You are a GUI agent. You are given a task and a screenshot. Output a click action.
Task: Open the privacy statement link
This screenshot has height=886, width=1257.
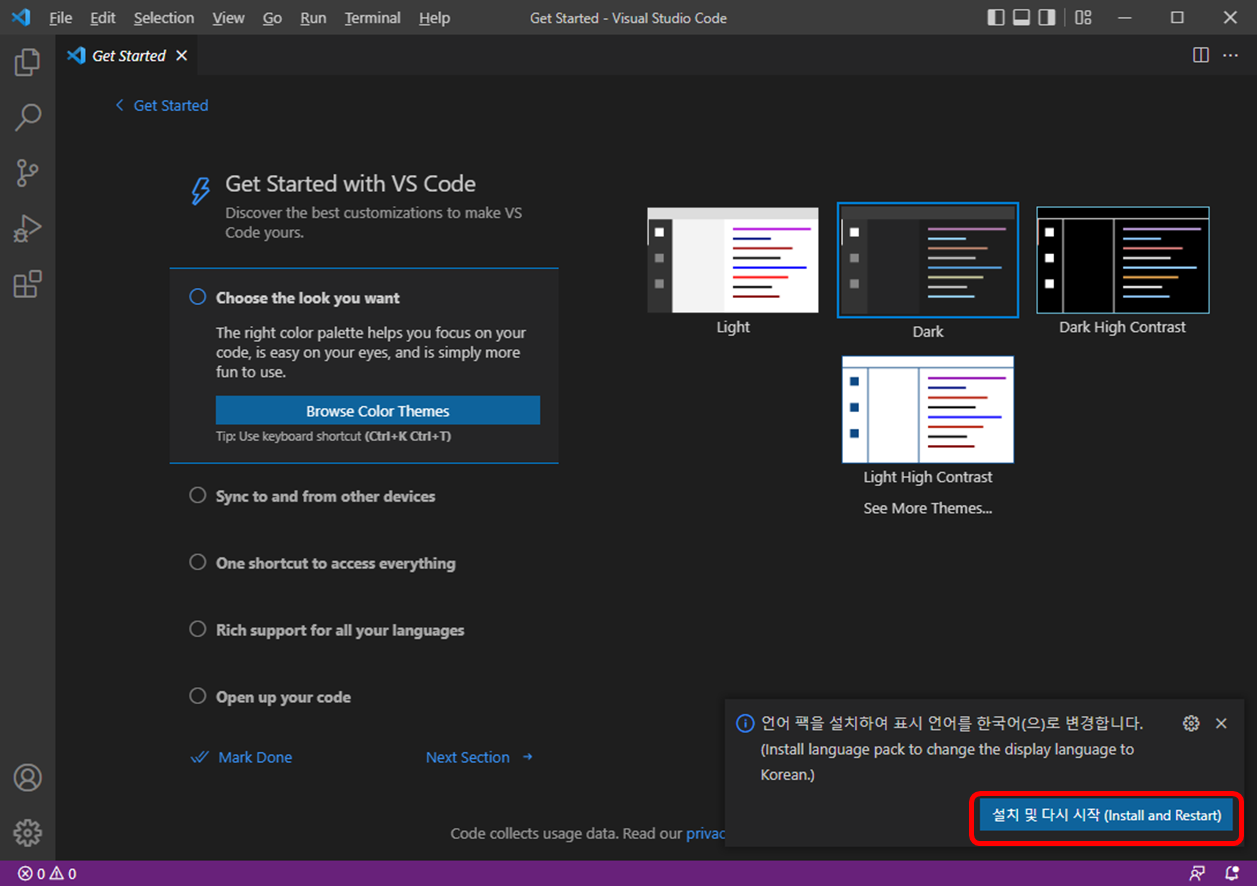[x=706, y=833]
